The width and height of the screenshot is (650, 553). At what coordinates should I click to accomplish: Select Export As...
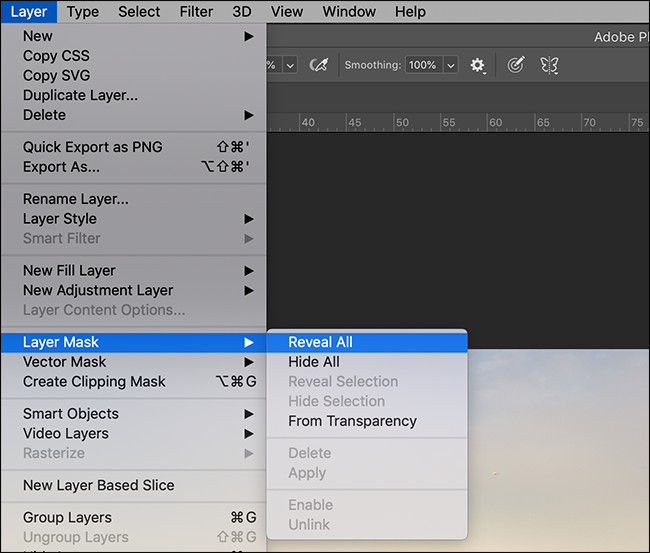[133, 167]
